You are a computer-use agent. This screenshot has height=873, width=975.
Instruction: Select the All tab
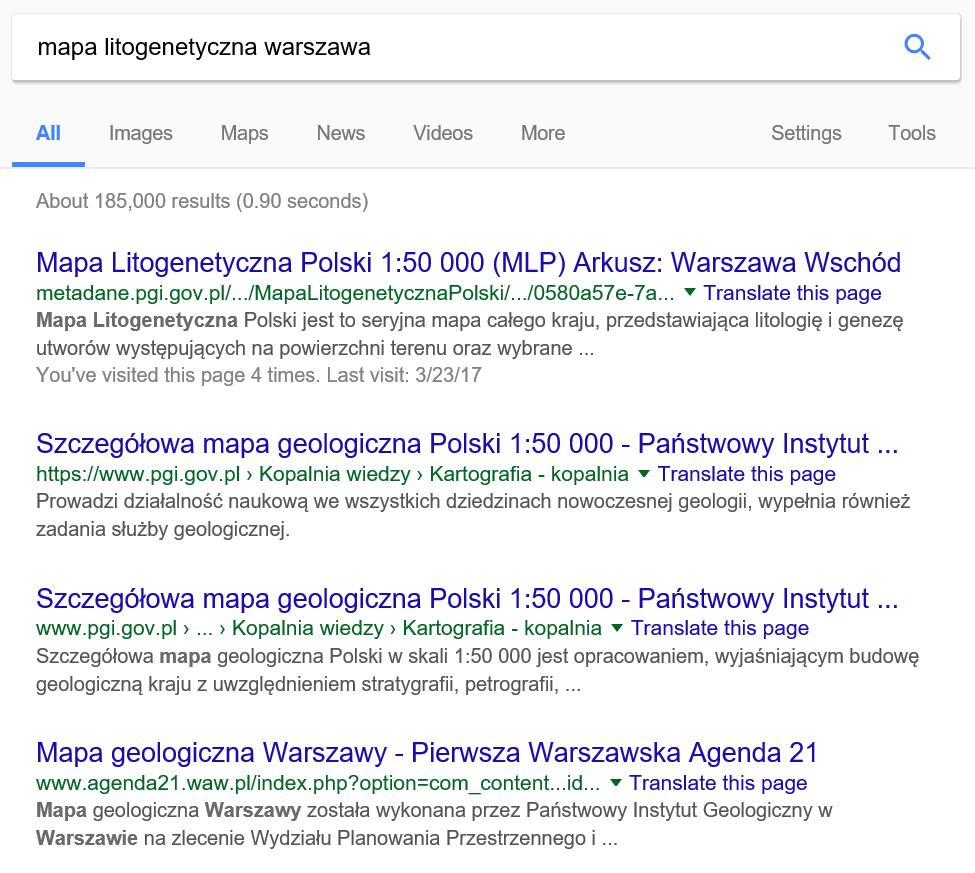click(49, 133)
